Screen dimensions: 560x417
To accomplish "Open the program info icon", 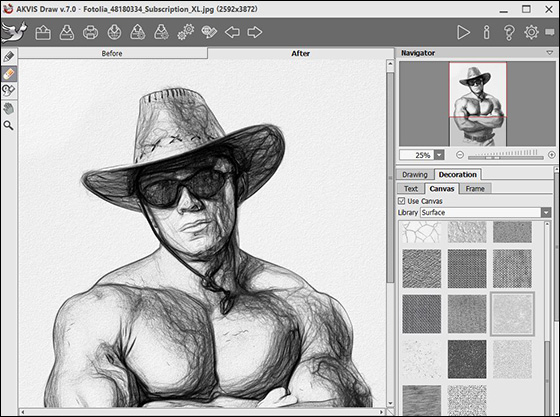I will click(x=486, y=32).
